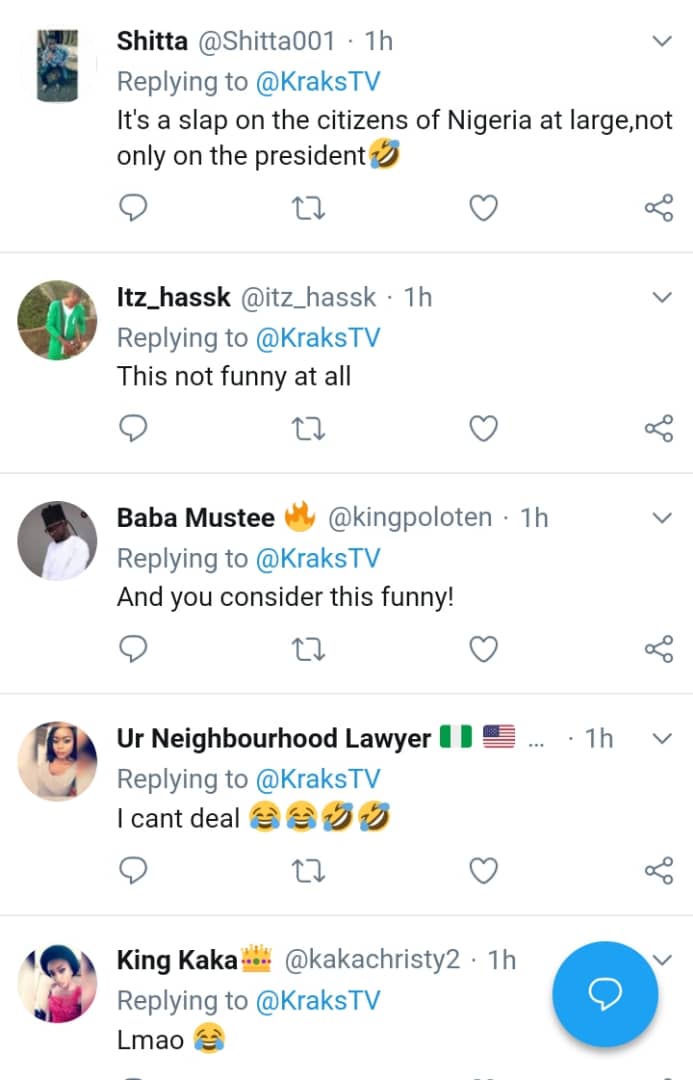Expand options chevron on Baba Mustee's tweet

tap(662, 518)
